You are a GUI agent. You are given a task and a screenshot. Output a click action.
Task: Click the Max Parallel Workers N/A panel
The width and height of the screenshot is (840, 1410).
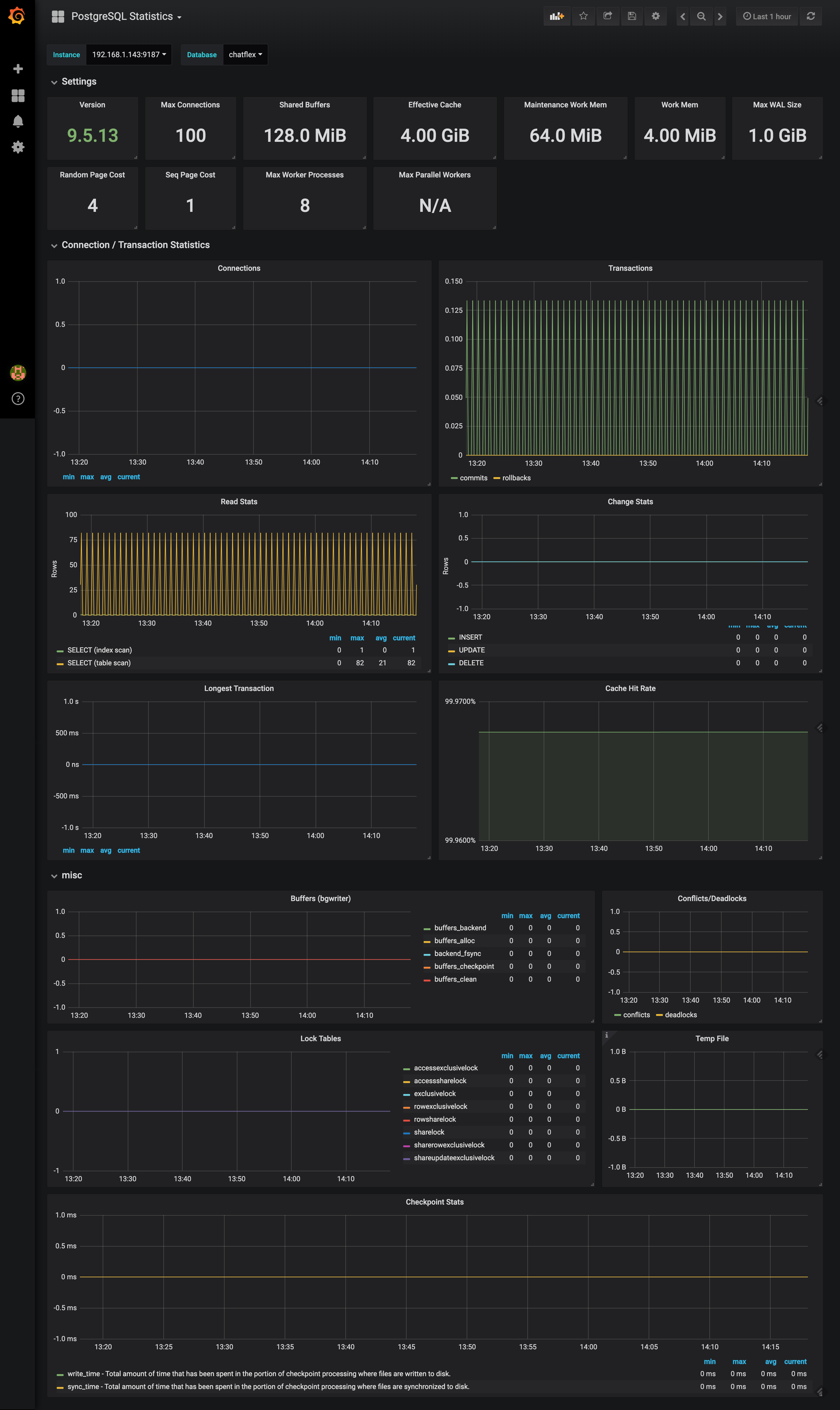click(435, 198)
